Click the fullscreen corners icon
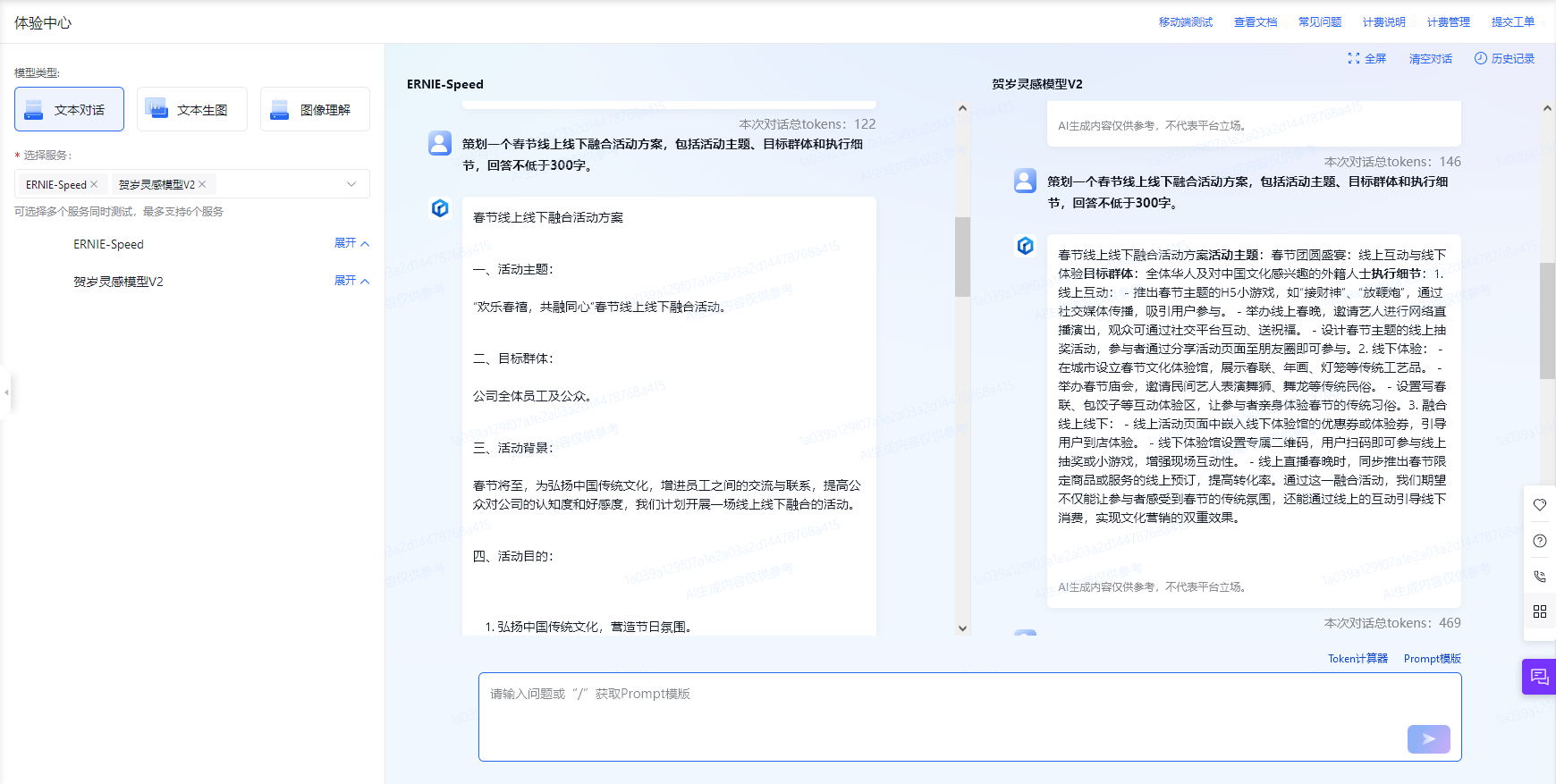The height and width of the screenshot is (784, 1556). 1354,58
